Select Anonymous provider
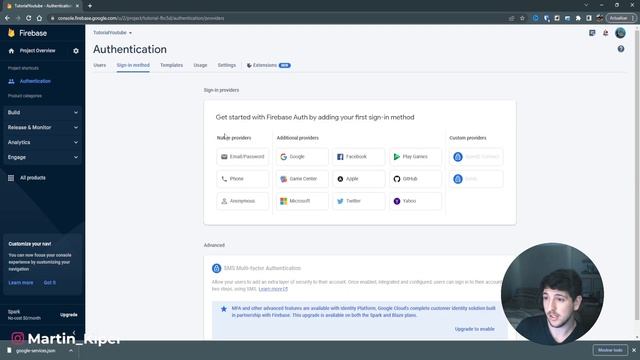Screen dimensions: 640x360 (242, 201)
